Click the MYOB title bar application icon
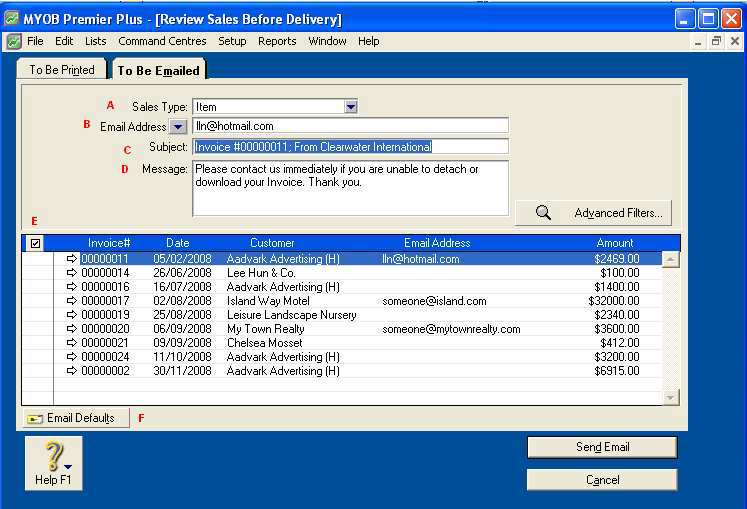The height and width of the screenshot is (509, 747). coord(11,19)
